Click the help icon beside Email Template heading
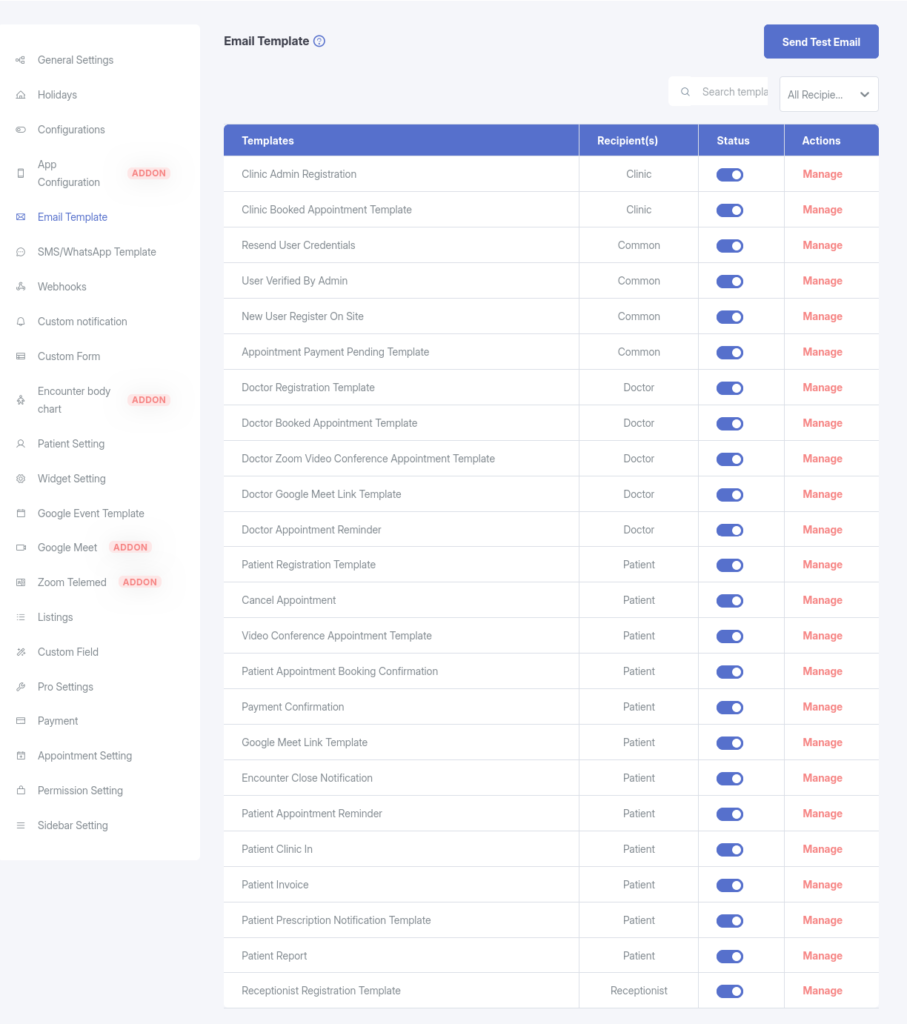The height and width of the screenshot is (1024, 907). (x=319, y=41)
